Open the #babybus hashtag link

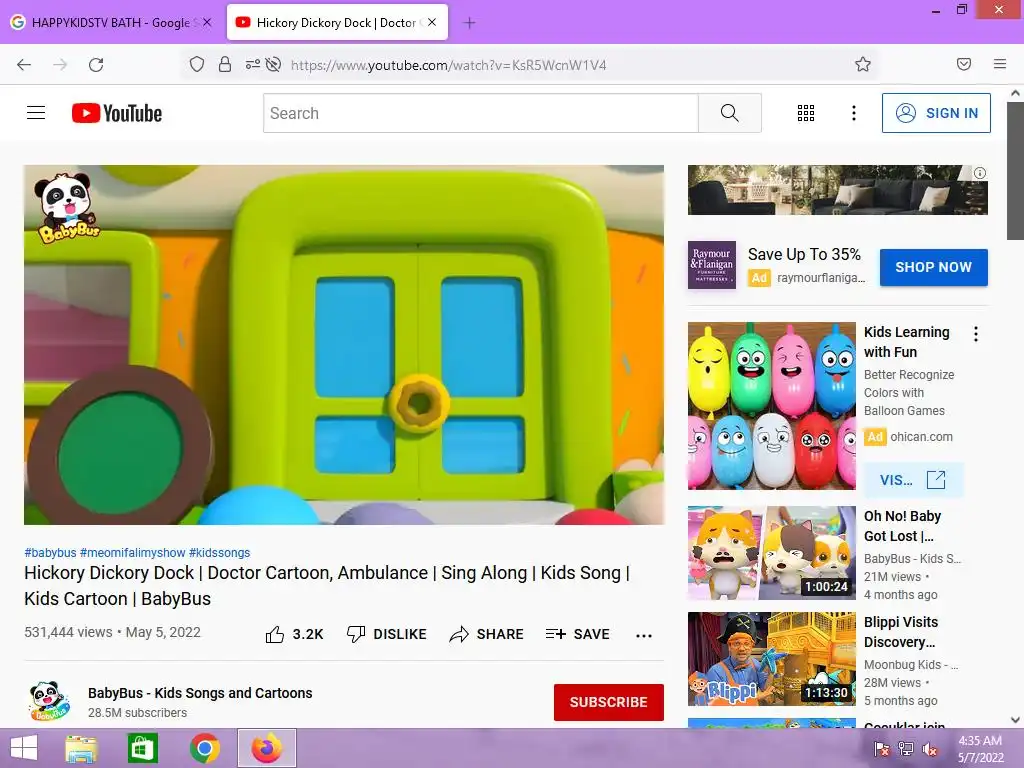[50, 552]
